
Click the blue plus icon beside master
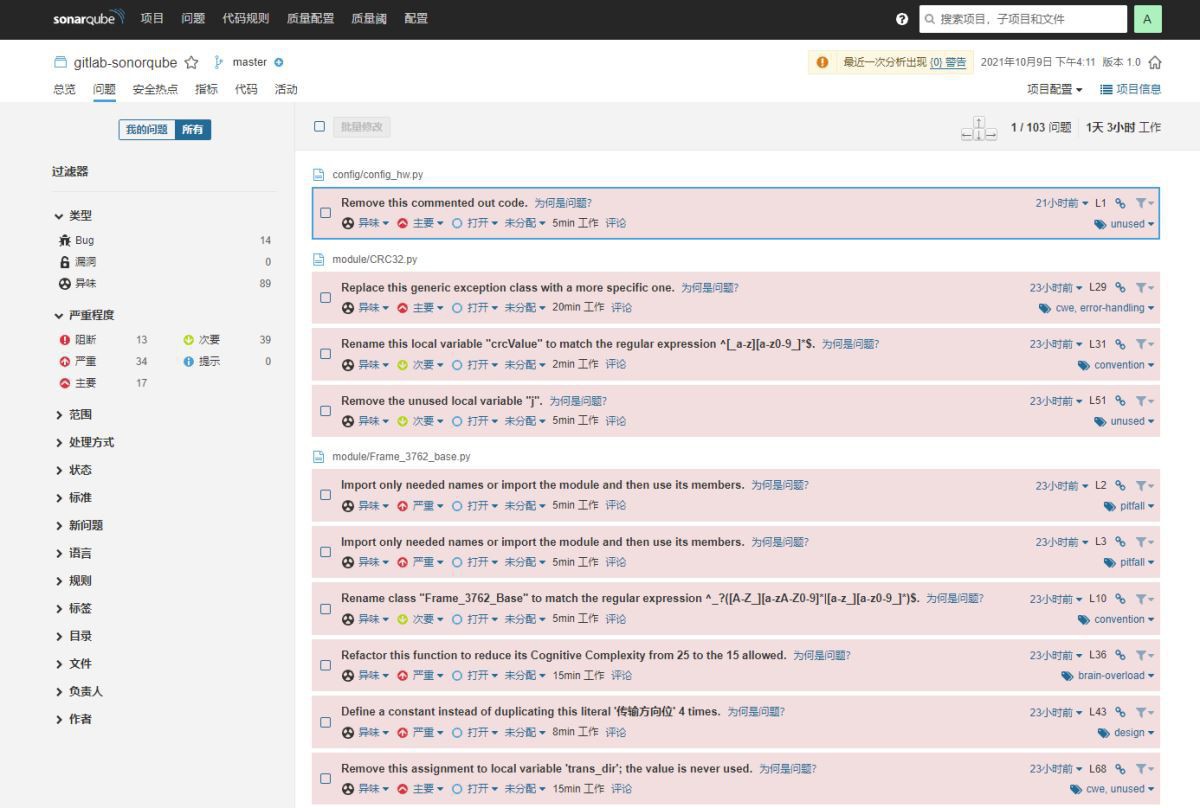click(279, 62)
